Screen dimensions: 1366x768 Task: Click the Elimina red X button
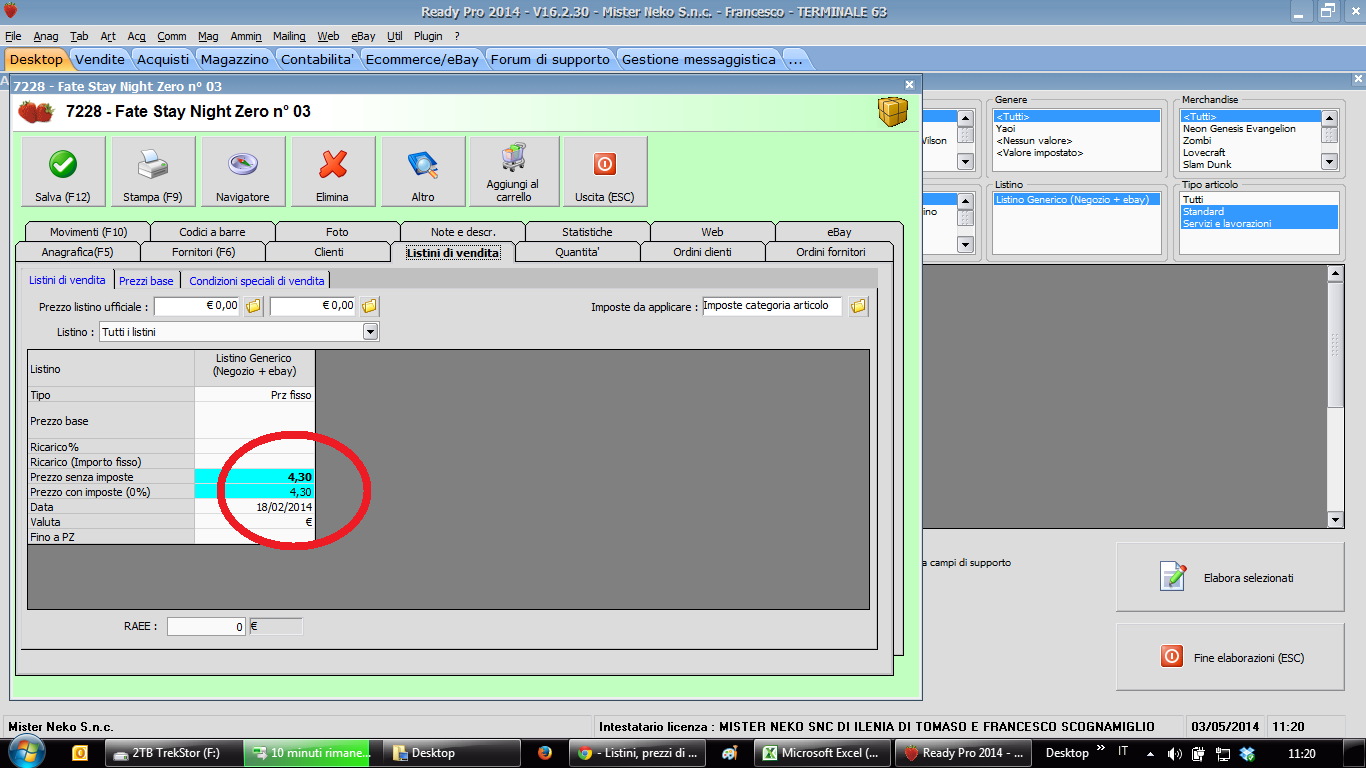333,172
